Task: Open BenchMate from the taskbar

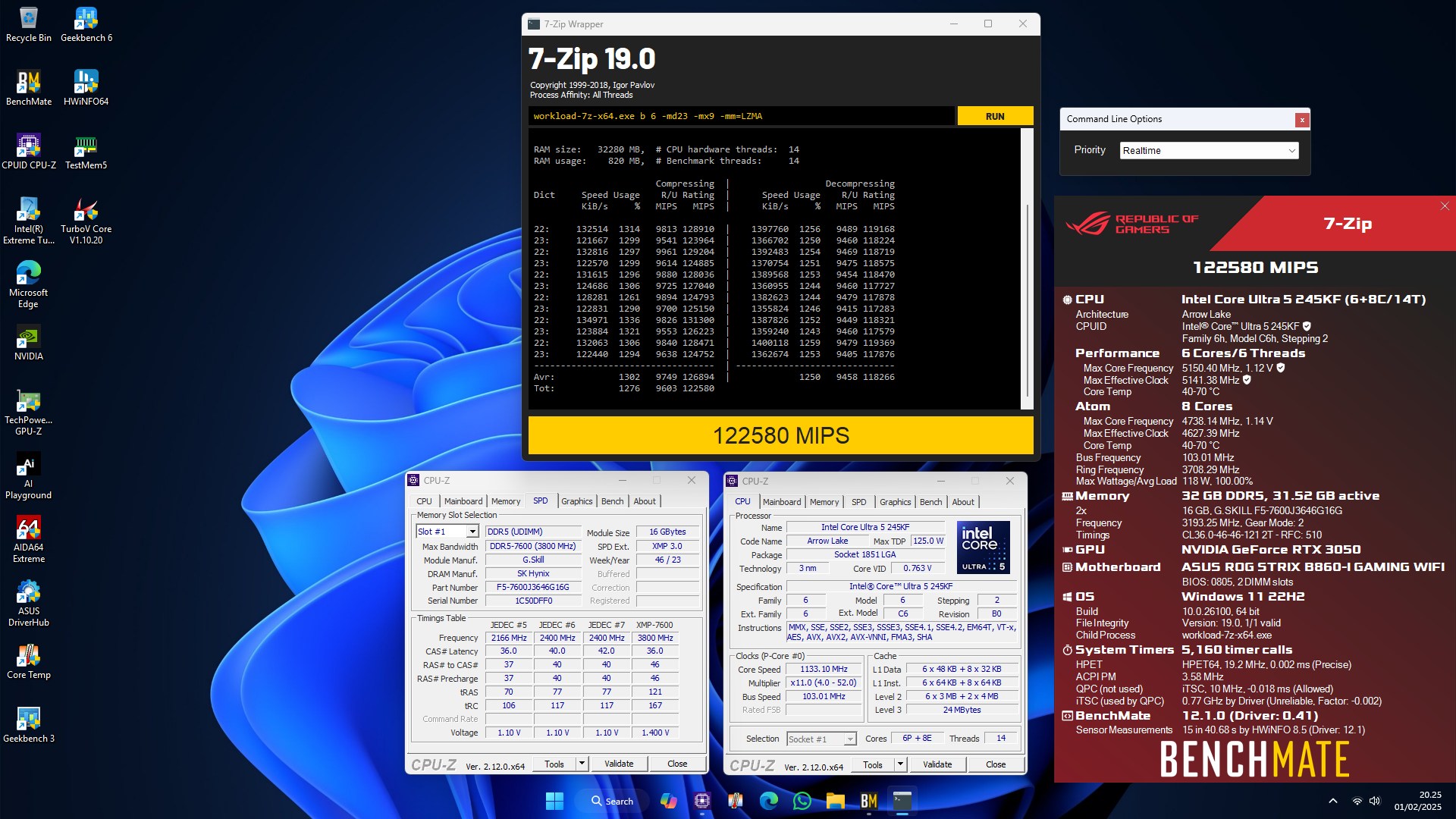Action: coord(869,801)
